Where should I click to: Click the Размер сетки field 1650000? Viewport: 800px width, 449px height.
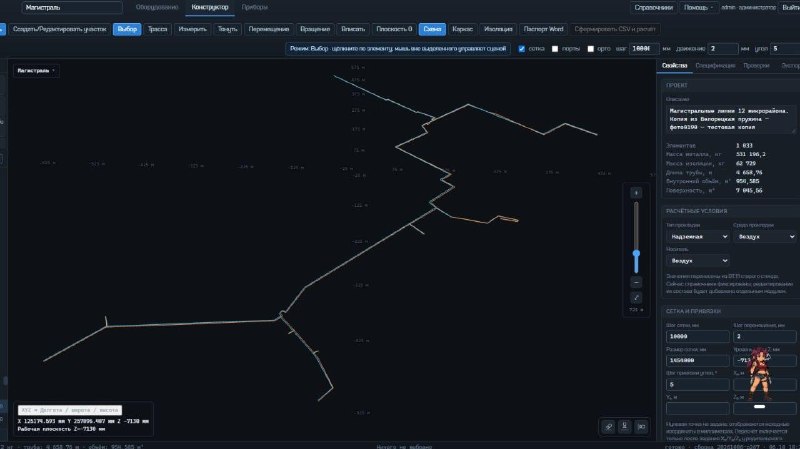click(697, 360)
